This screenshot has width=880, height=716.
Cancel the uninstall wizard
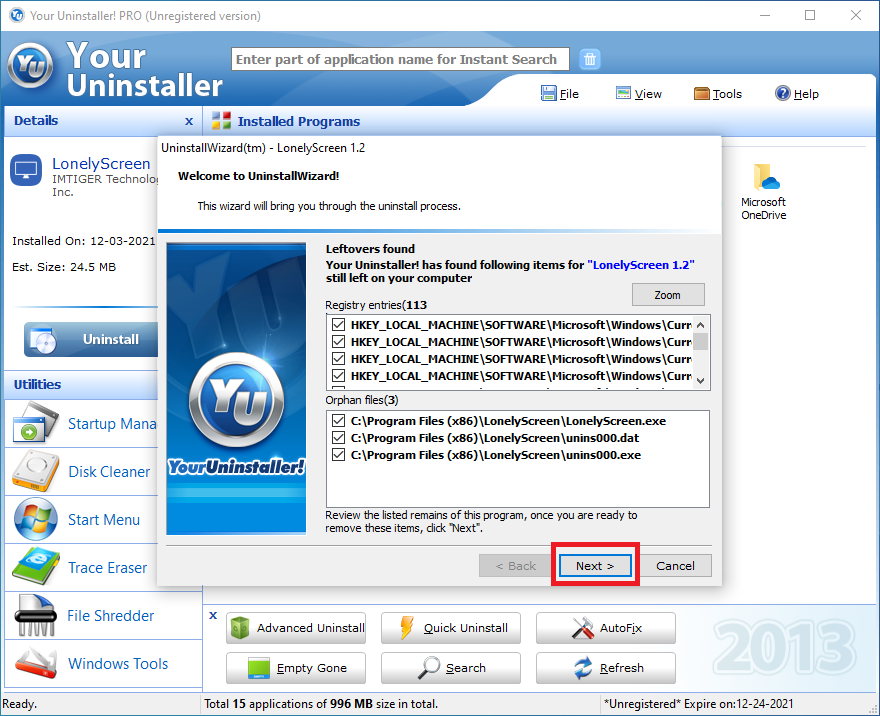tap(675, 566)
